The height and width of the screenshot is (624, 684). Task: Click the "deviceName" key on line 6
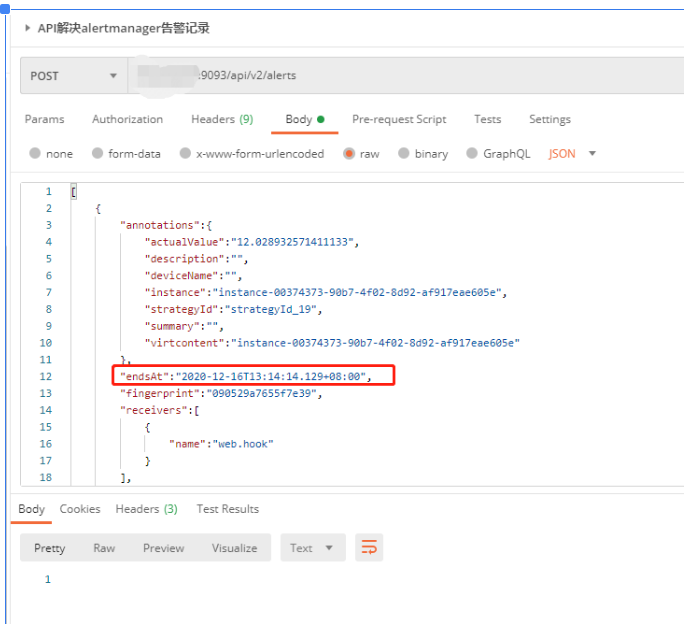tap(181, 276)
